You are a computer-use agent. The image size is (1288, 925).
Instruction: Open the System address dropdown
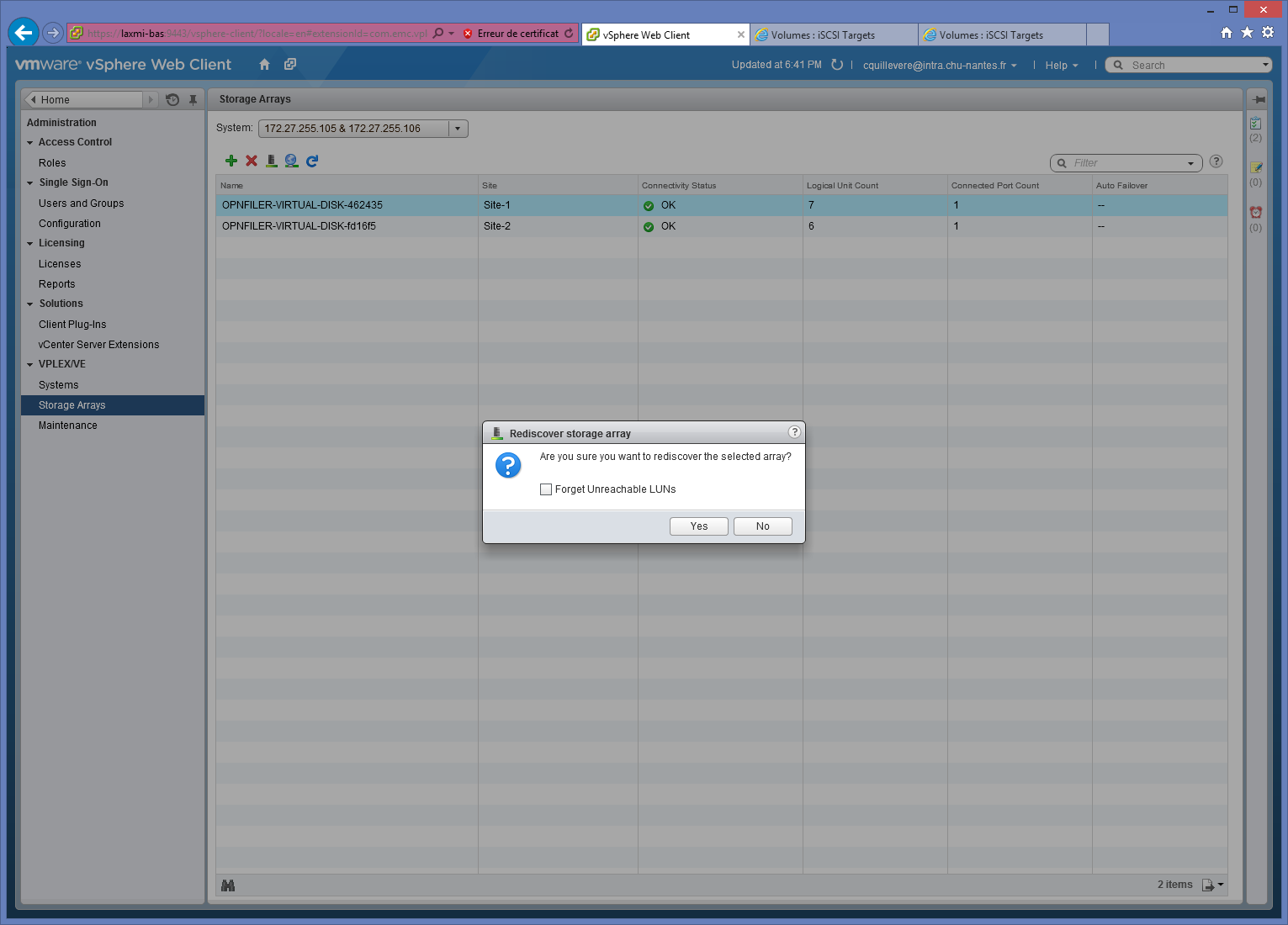pyautogui.click(x=458, y=129)
